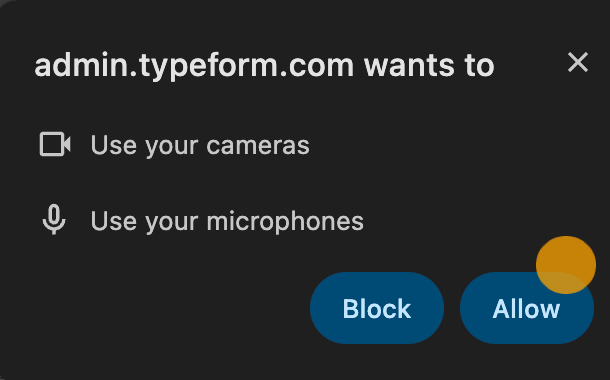610x380 pixels.
Task: Click the camera icon
Action: coord(55,144)
